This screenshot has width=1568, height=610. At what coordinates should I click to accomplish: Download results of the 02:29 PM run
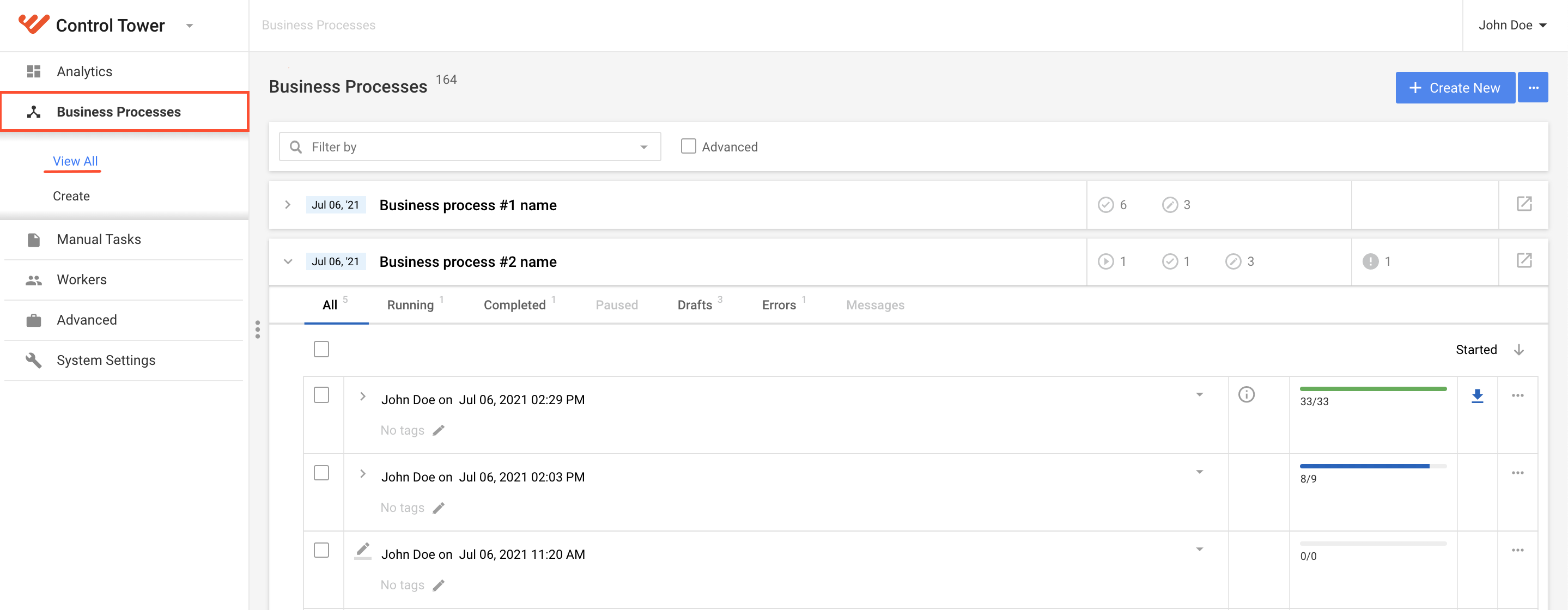point(1476,396)
